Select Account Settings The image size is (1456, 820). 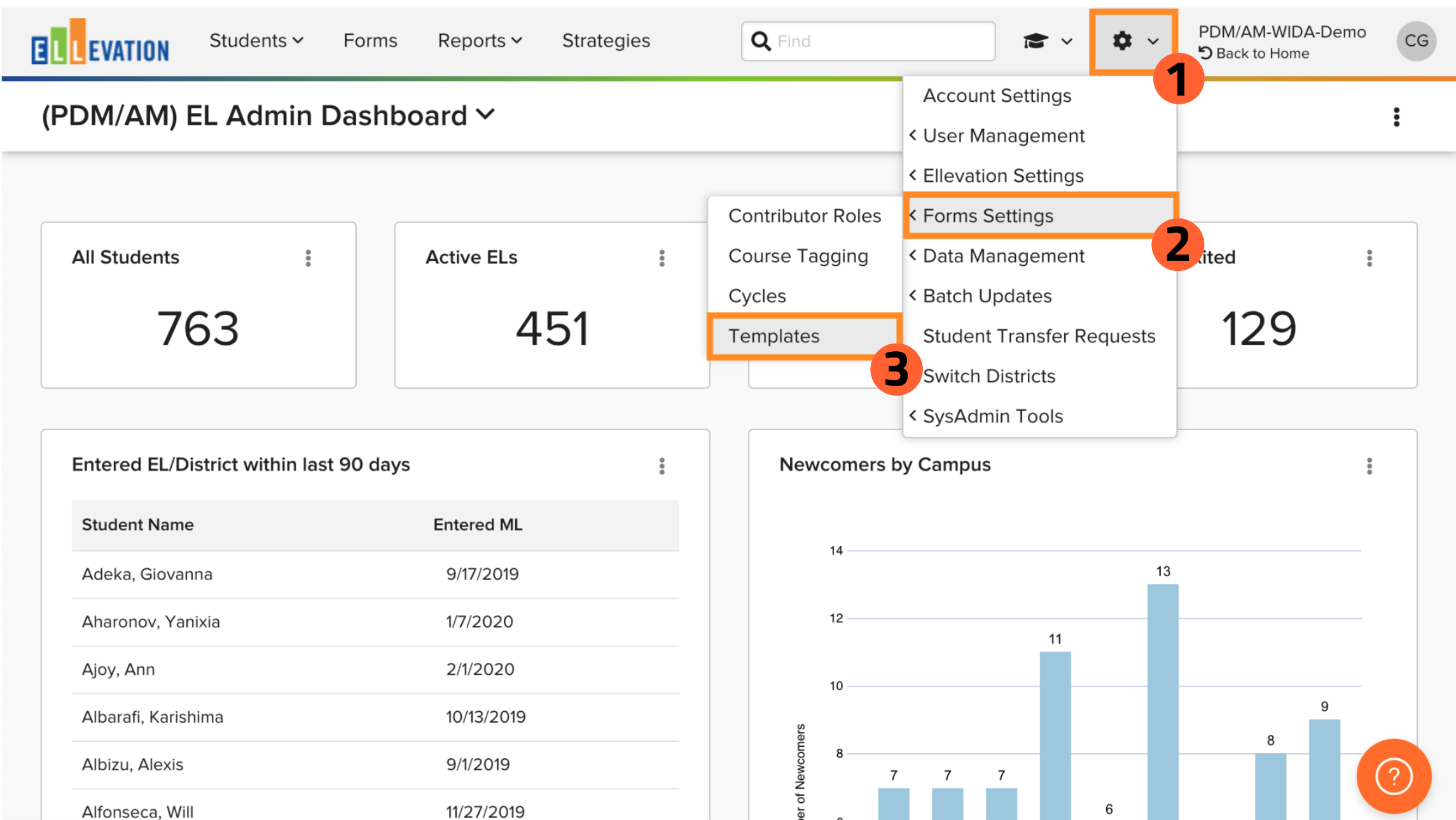click(x=1039, y=95)
